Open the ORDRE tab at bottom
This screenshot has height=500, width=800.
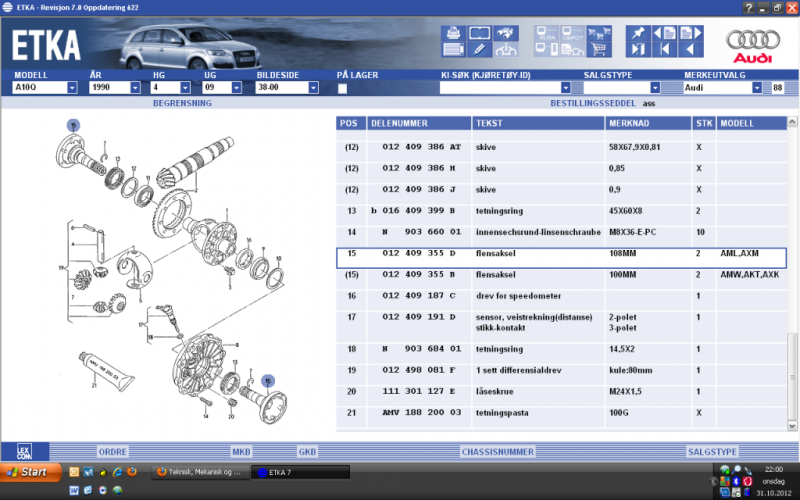click(x=112, y=452)
